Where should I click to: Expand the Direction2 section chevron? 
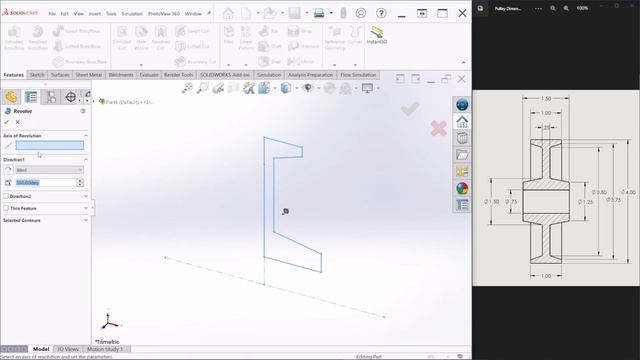click(86, 196)
